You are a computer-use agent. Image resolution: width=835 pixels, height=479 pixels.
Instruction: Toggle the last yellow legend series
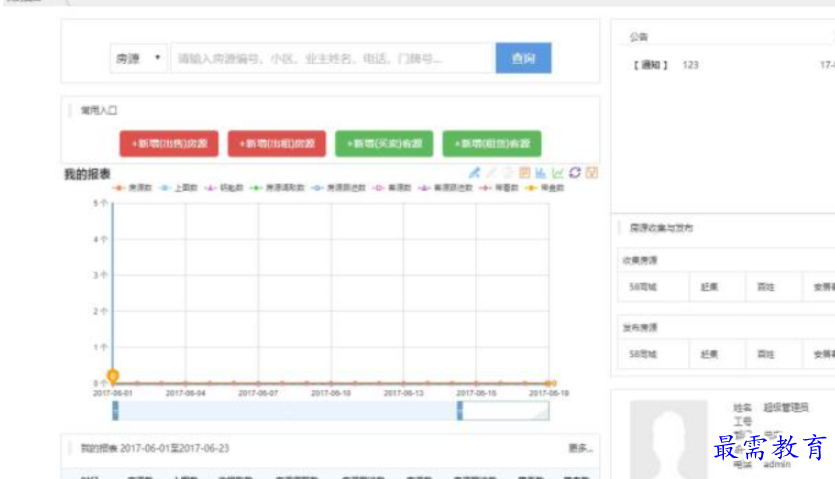pos(544,188)
